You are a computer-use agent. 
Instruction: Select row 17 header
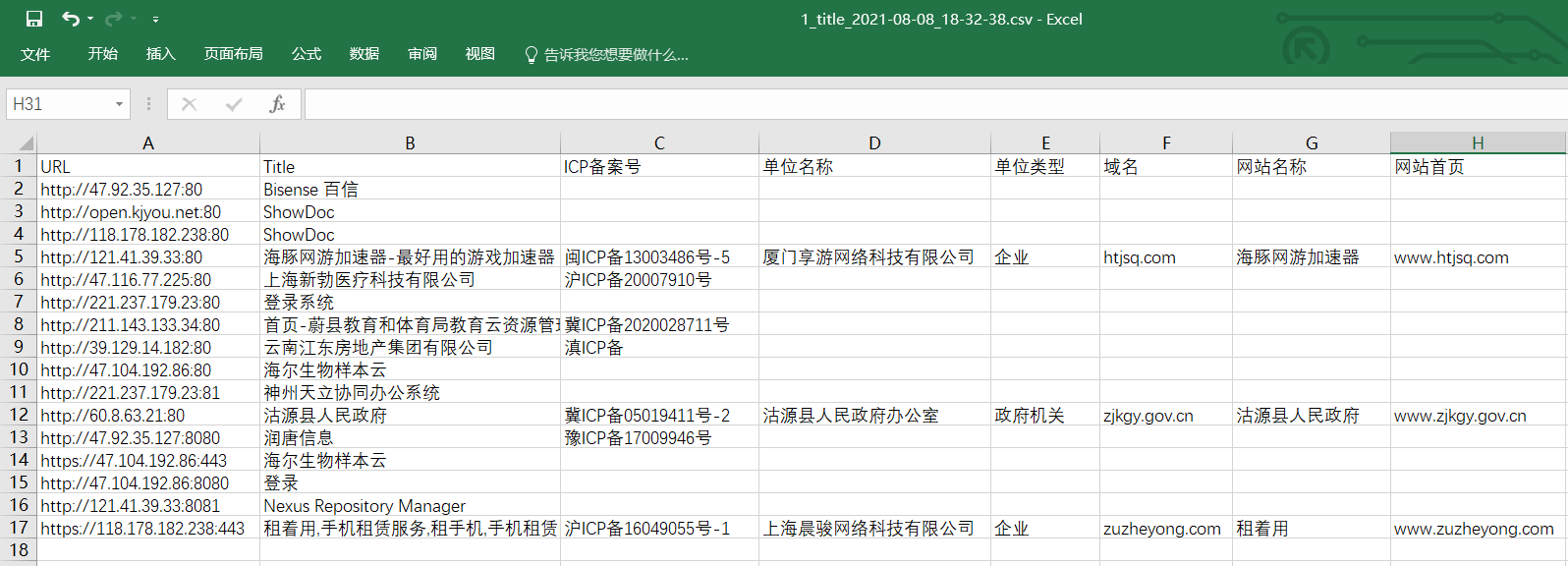(19, 528)
